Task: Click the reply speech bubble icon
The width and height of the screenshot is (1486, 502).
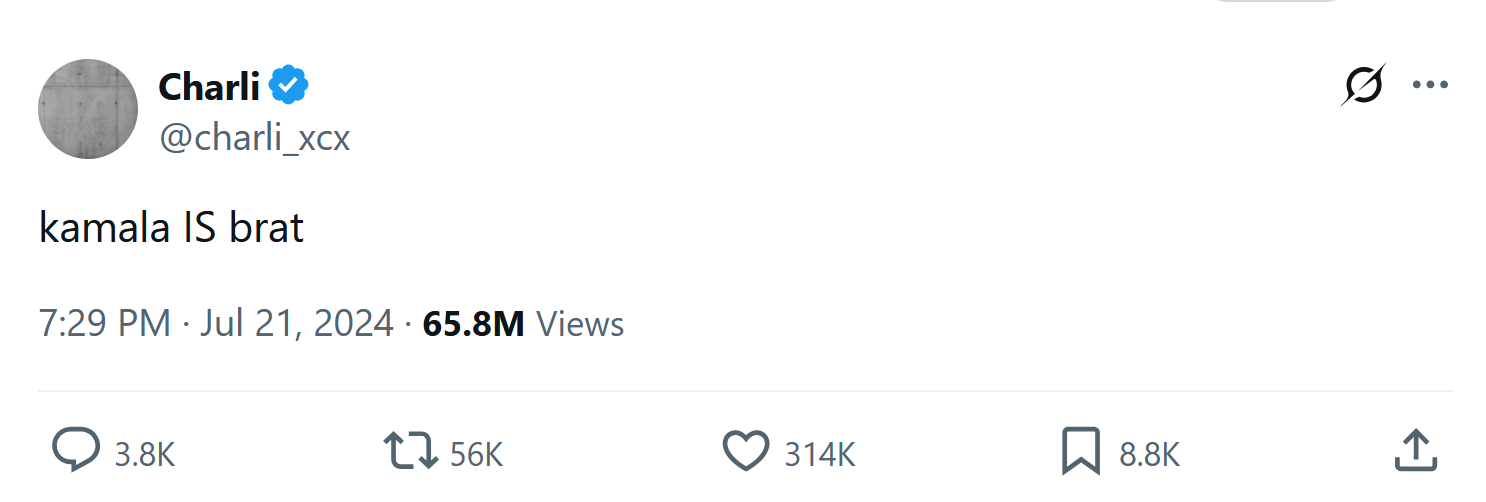Action: point(76,452)
